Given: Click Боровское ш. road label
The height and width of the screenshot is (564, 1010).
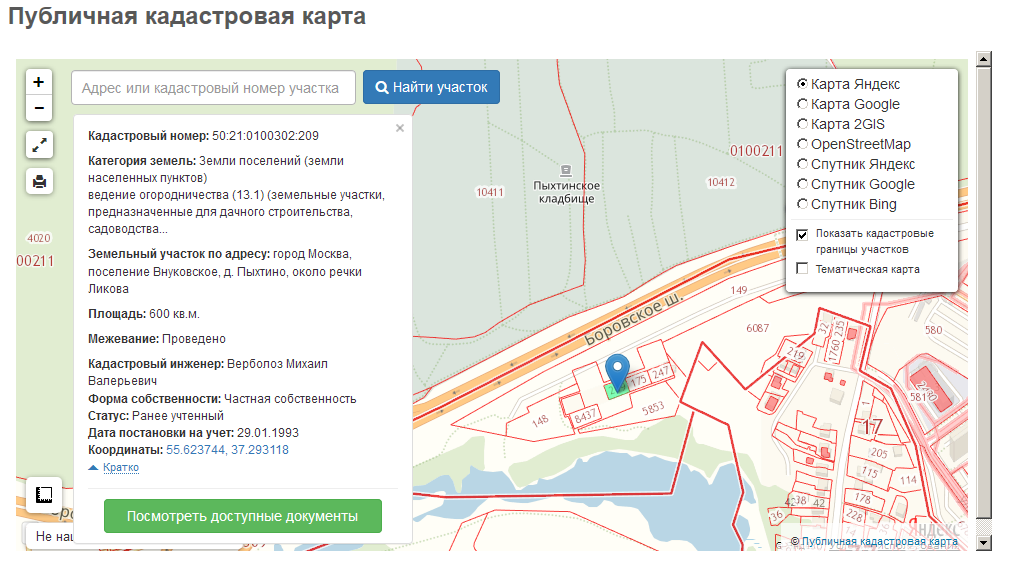Looking at the screenshot, I should tap(633, 319).
